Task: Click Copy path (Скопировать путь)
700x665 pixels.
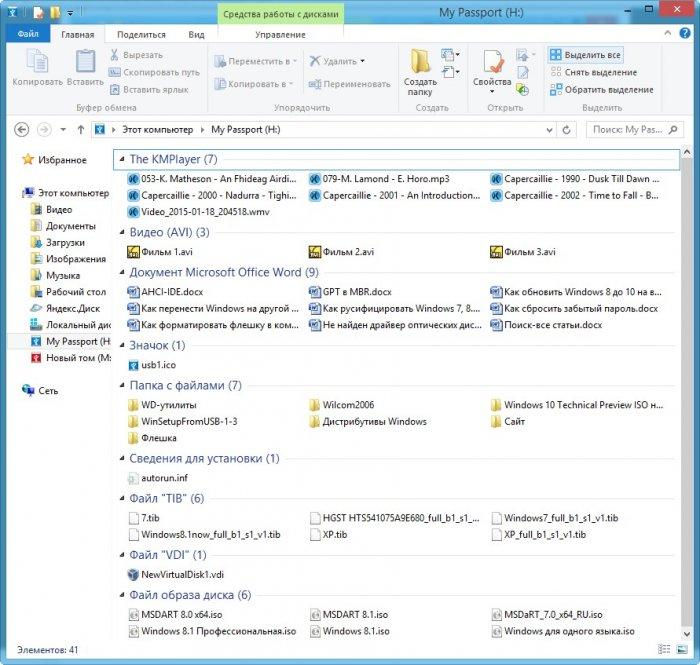Action: 154,72
